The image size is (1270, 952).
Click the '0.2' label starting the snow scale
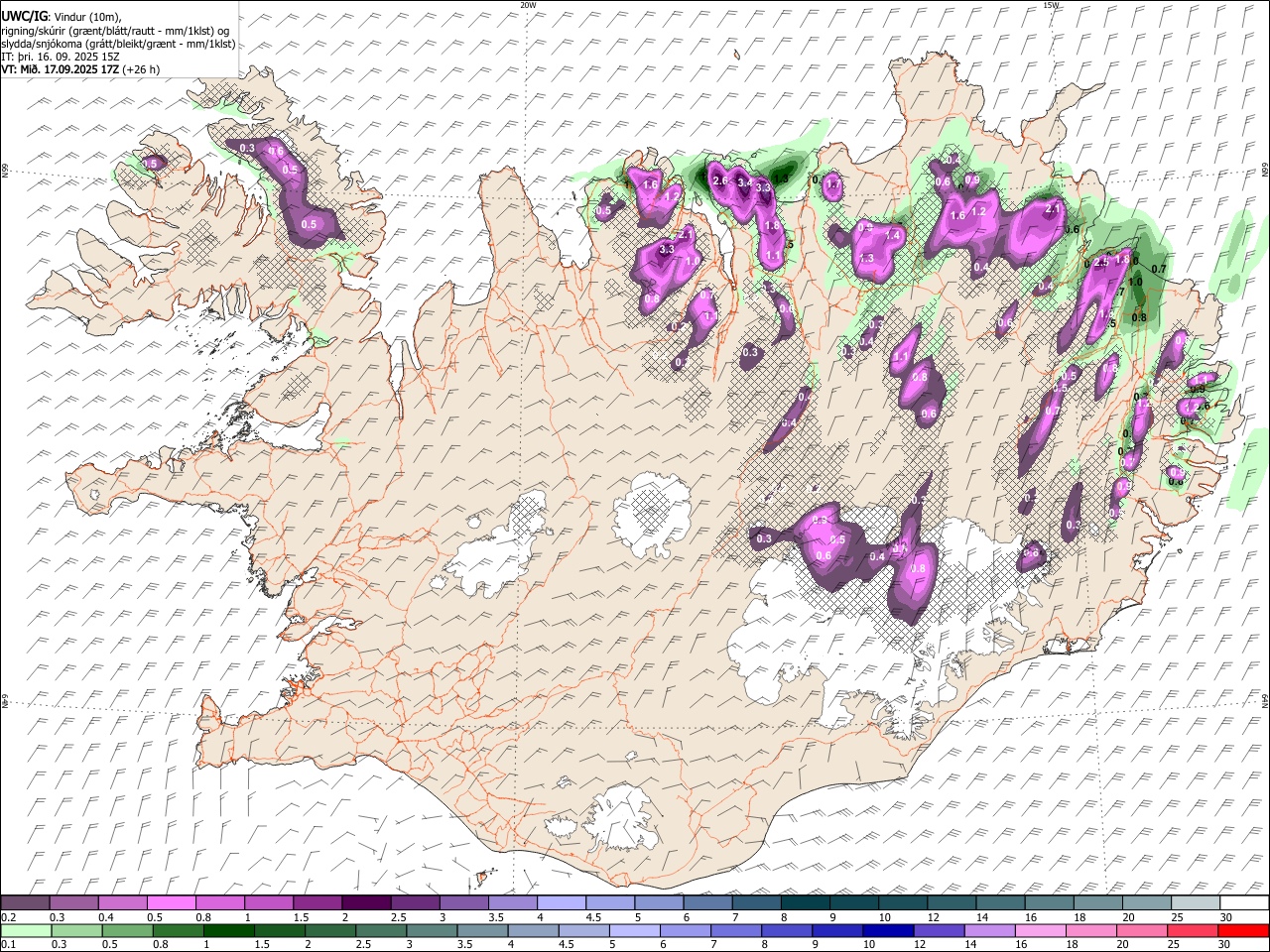(x=8, y=917)
